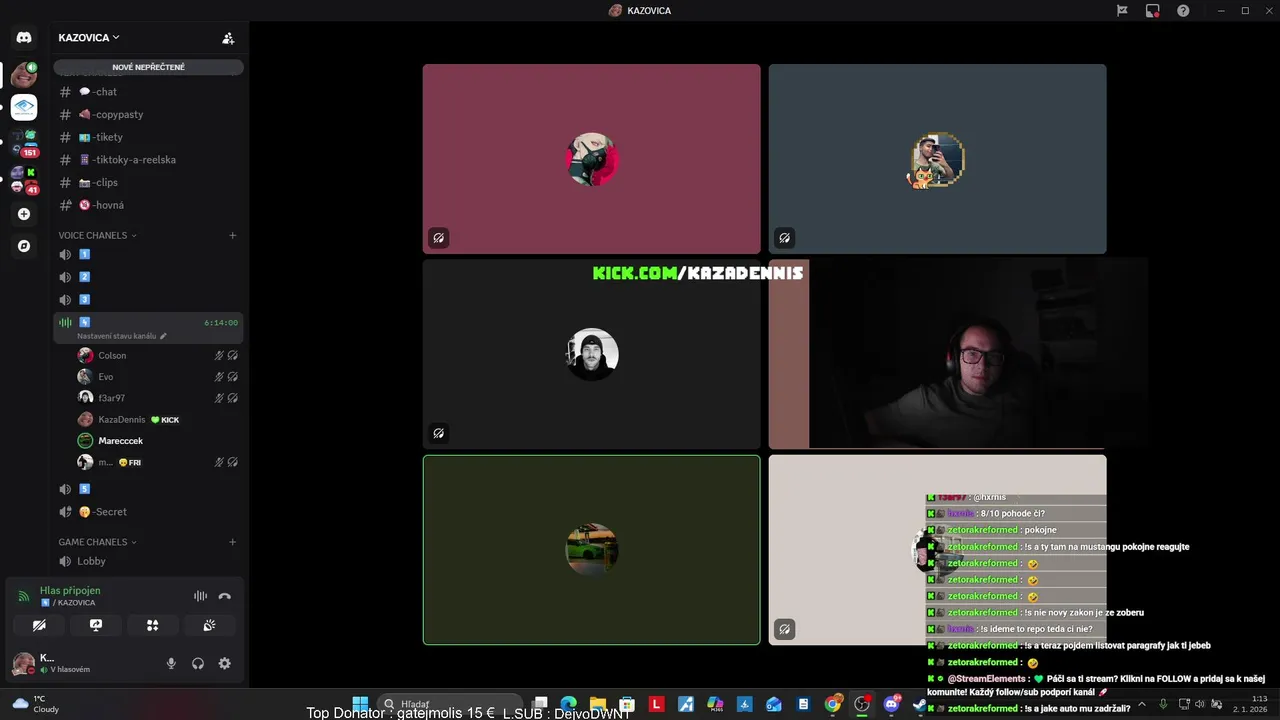Open the -hovná text channel
The height and width of the screenshot is (720, 1280).
click(148, 205)
